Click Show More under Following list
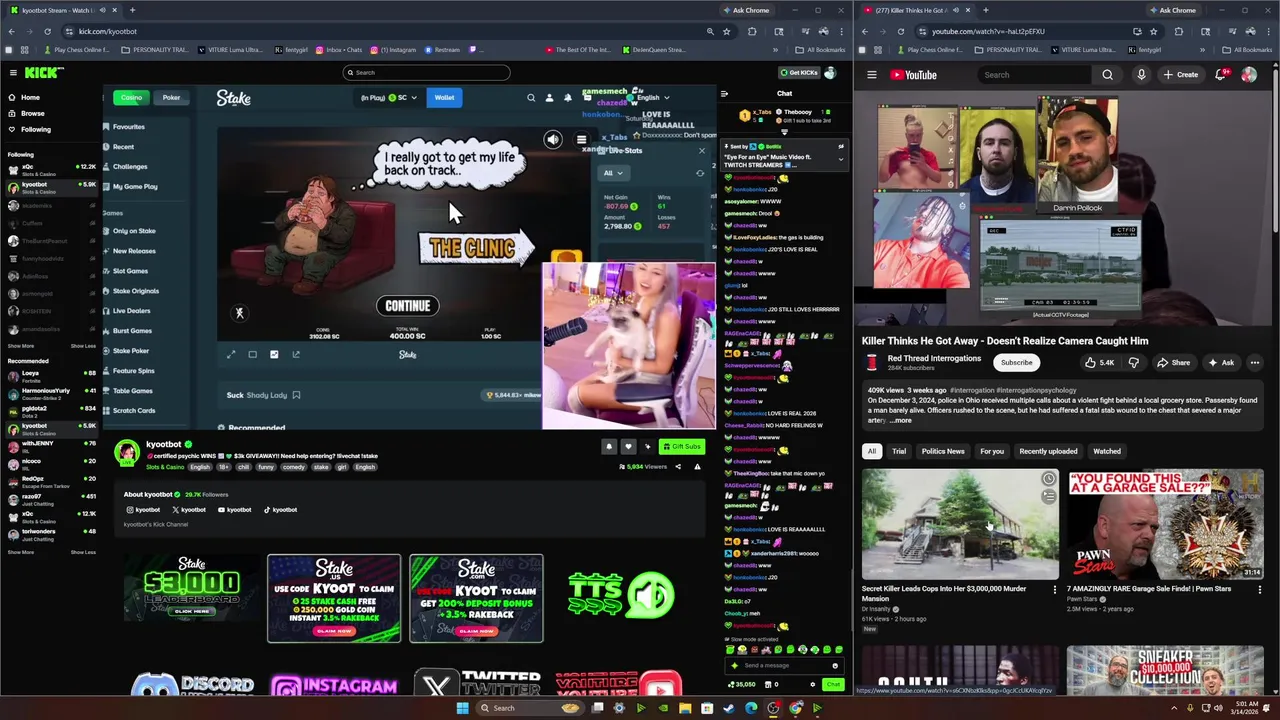The image size is (1280, 720). 21,346
